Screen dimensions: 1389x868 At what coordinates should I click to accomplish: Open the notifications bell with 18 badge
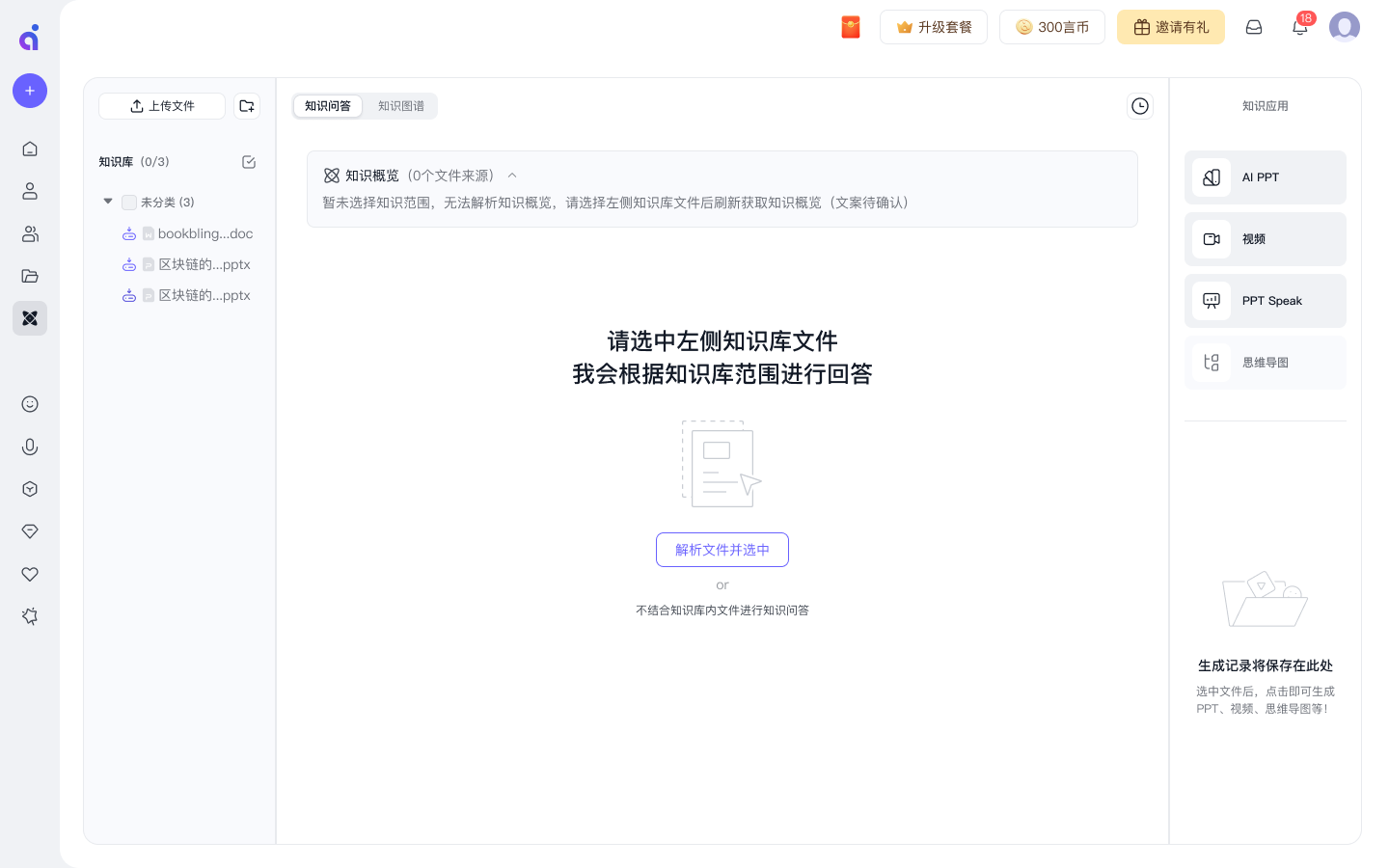pyautogui.click(x=1299, y=27)
